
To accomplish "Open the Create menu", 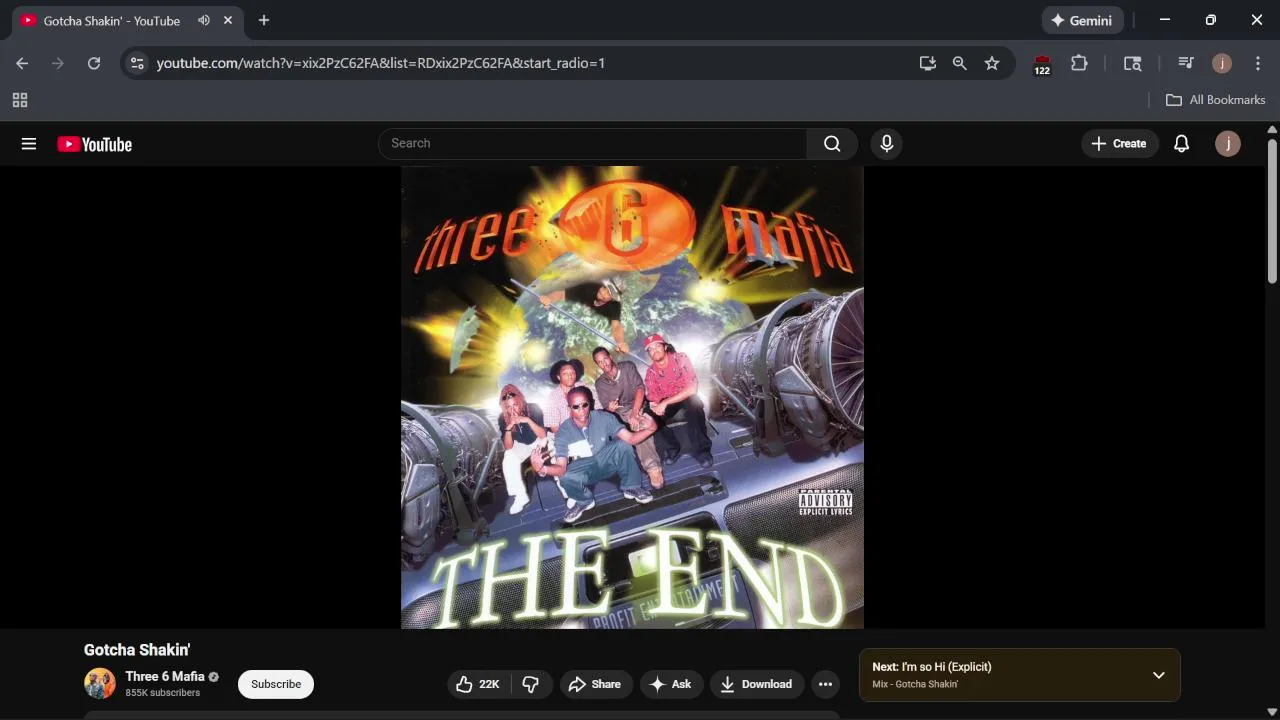I will [1119, 143].
